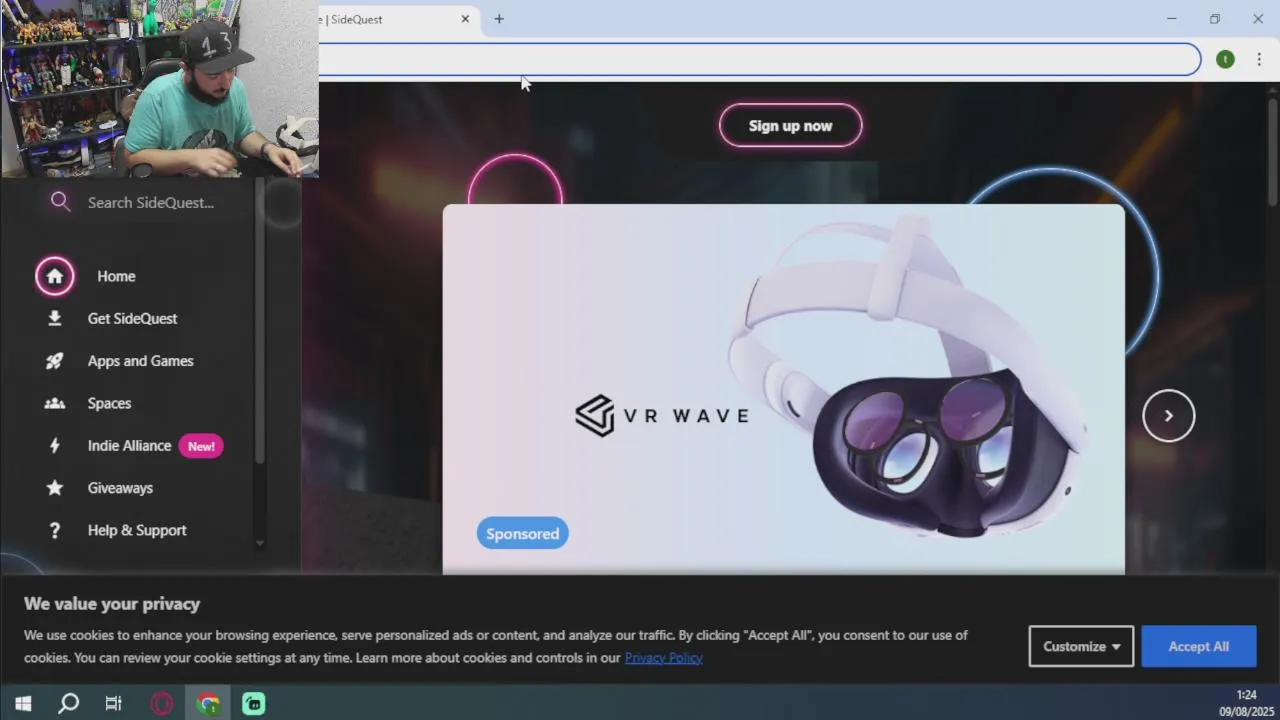Open the Chrome profile avatar
Viewport: 1280px width, 720px height.
click(x=1225, y=59)
